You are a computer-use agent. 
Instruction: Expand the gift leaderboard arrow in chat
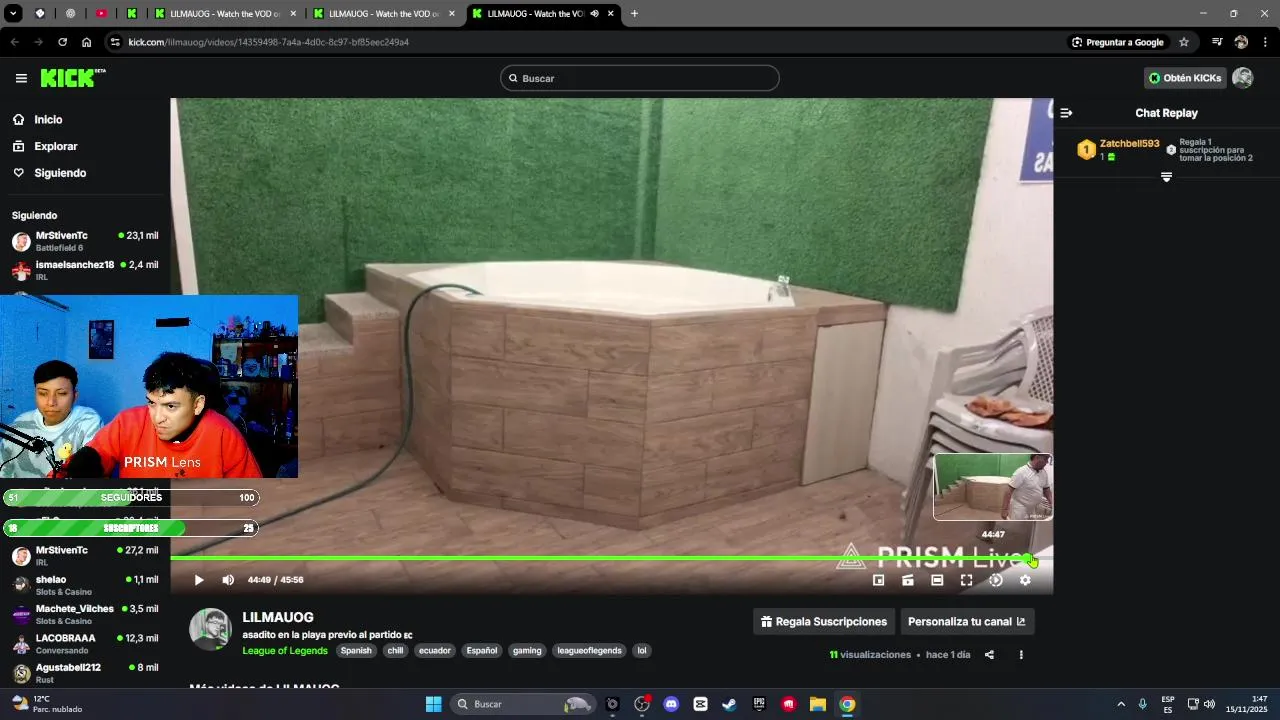pos(1166,177)
